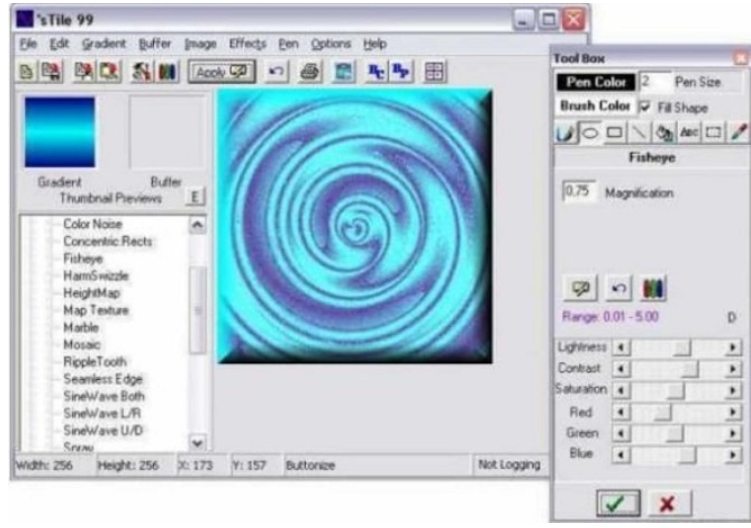This screenshot has width=751, height=528.
Task: Click the green checkmark accept button
Action: click(617, 502)
